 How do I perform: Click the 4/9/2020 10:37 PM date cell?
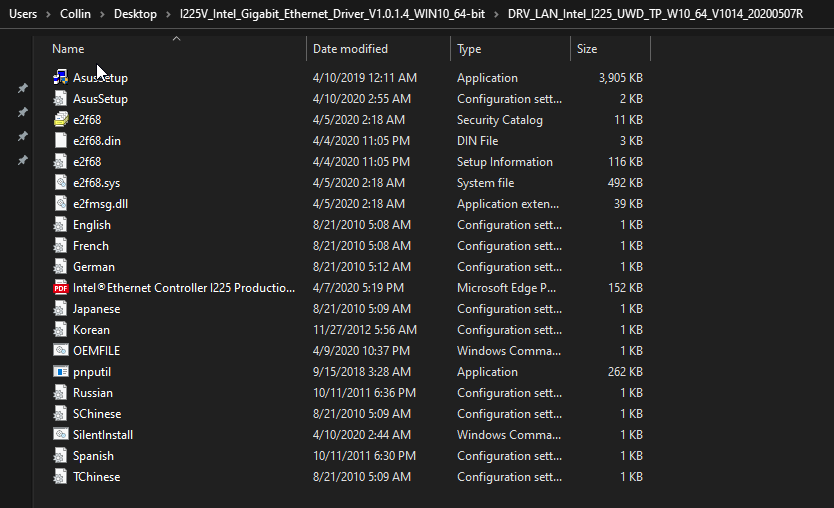361,351
